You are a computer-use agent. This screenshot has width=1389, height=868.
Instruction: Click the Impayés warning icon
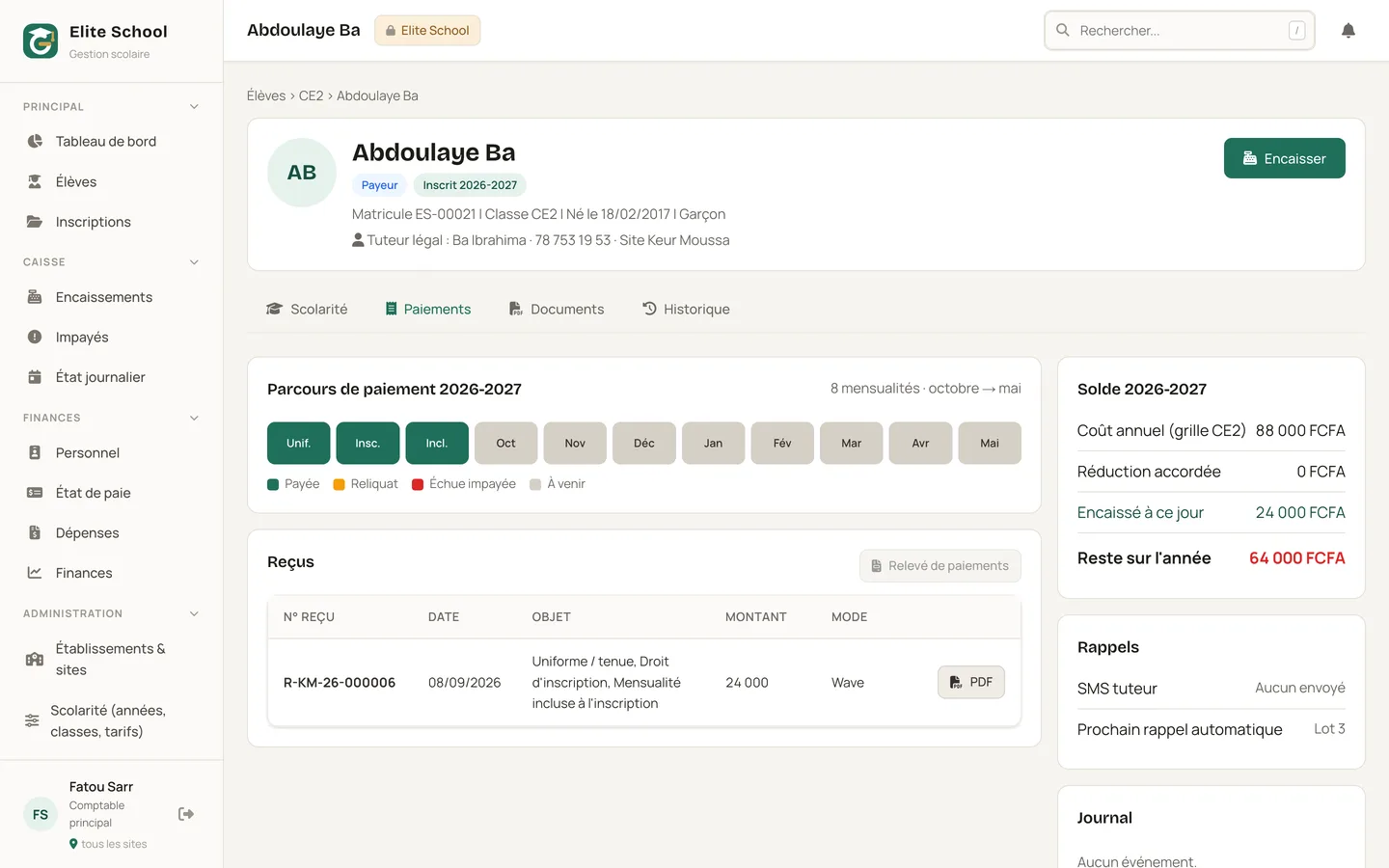[x=35, y=337]
